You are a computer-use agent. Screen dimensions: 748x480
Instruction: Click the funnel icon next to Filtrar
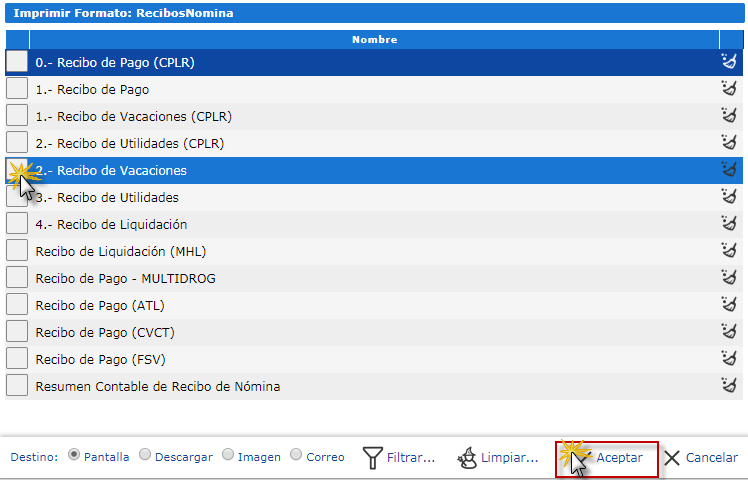click(373, 458)
